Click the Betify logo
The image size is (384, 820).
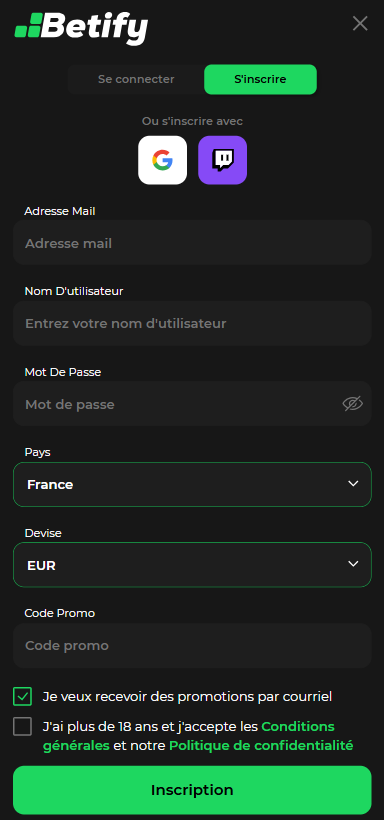[x=81, y=27]
